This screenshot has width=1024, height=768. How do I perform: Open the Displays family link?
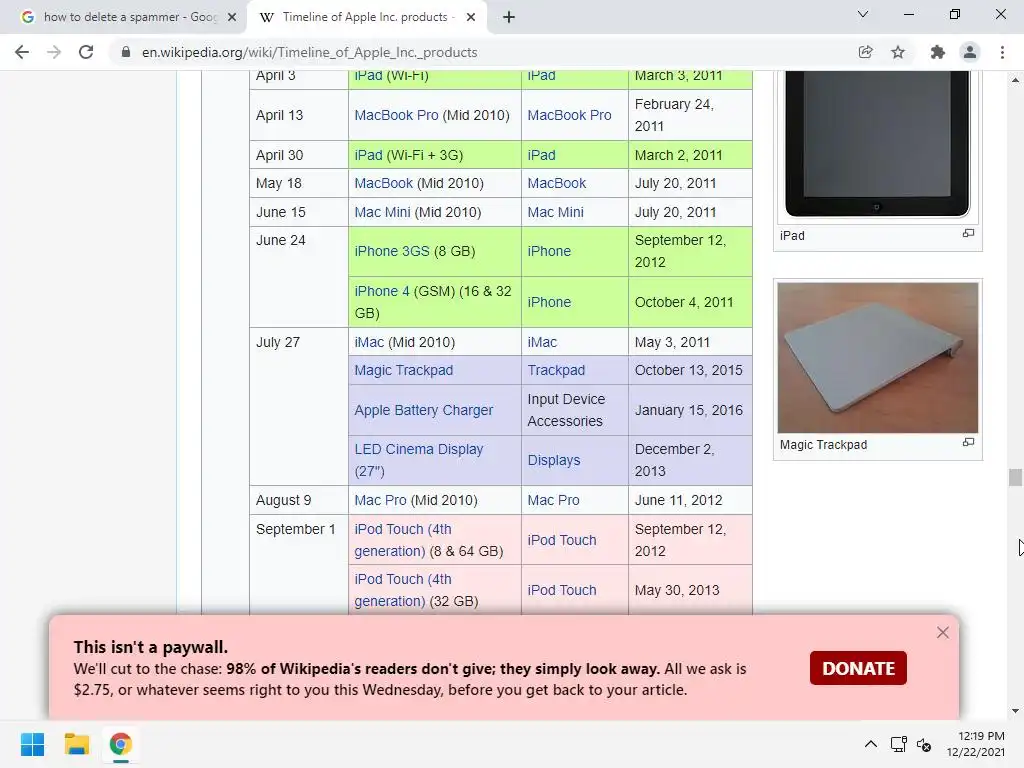click(554, 460)
